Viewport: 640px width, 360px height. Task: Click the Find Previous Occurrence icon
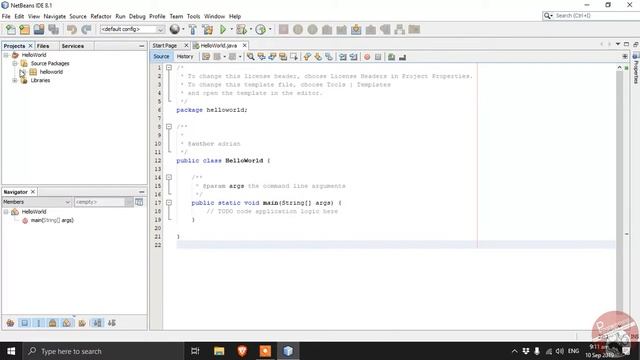pyautogui.click(x=261, y=57)
